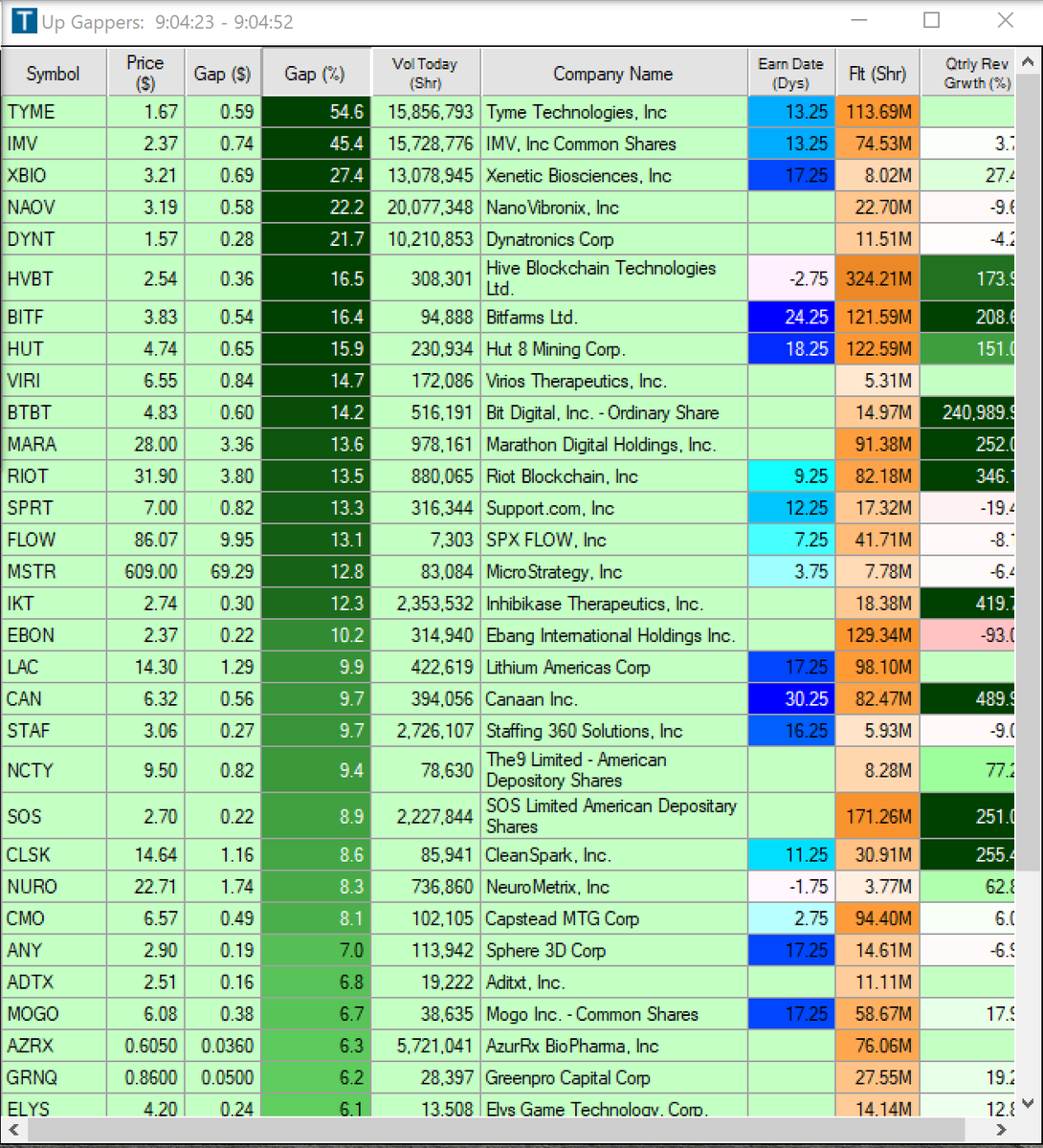Click the 30.25 earn date cell
The image size is (1043, 1148).
coord(791,698)
